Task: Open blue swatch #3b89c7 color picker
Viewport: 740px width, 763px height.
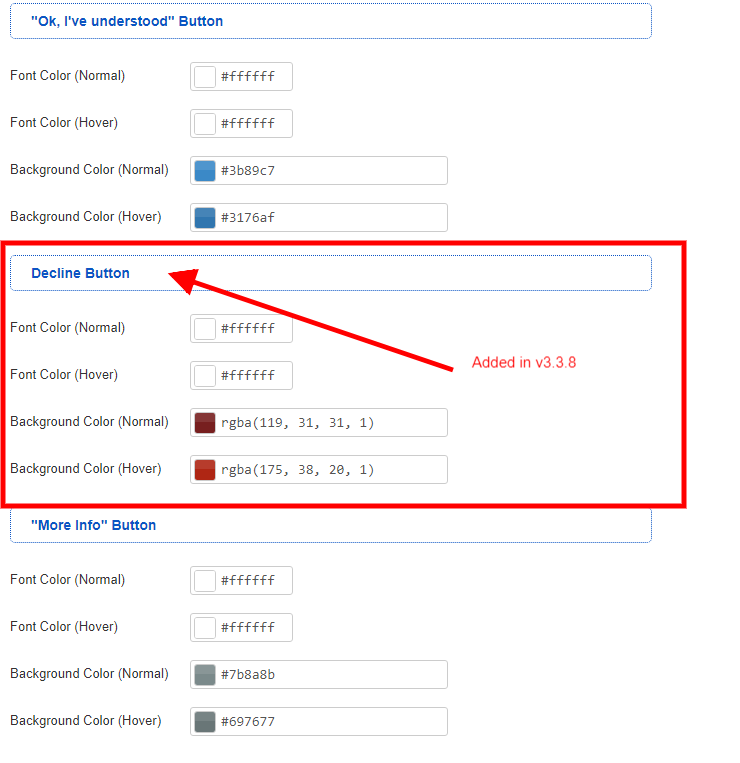Action: coord(205,171)
